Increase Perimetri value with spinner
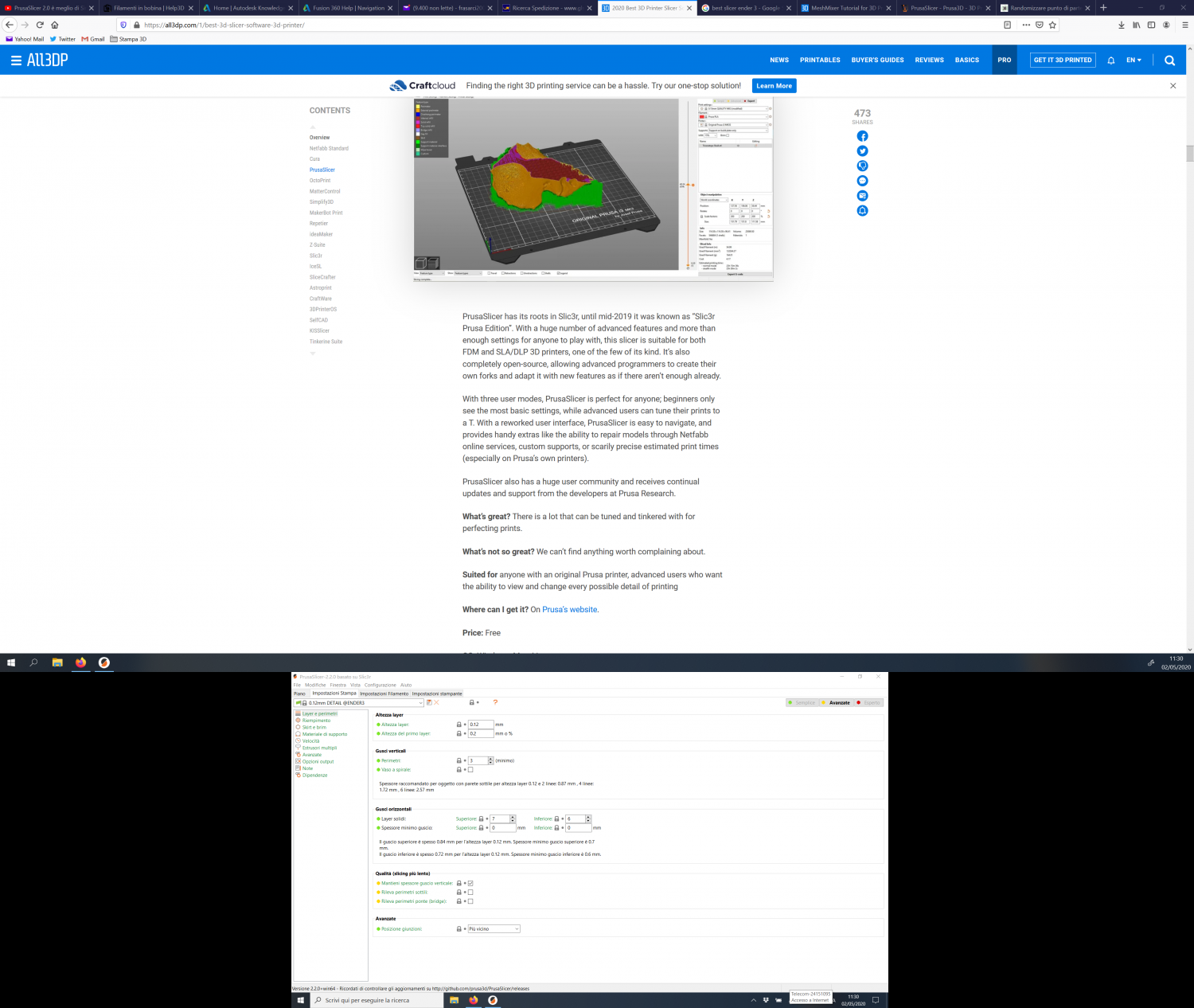Image resolution: width=1194 pixels, height=1008 pixels. (490, 760)
